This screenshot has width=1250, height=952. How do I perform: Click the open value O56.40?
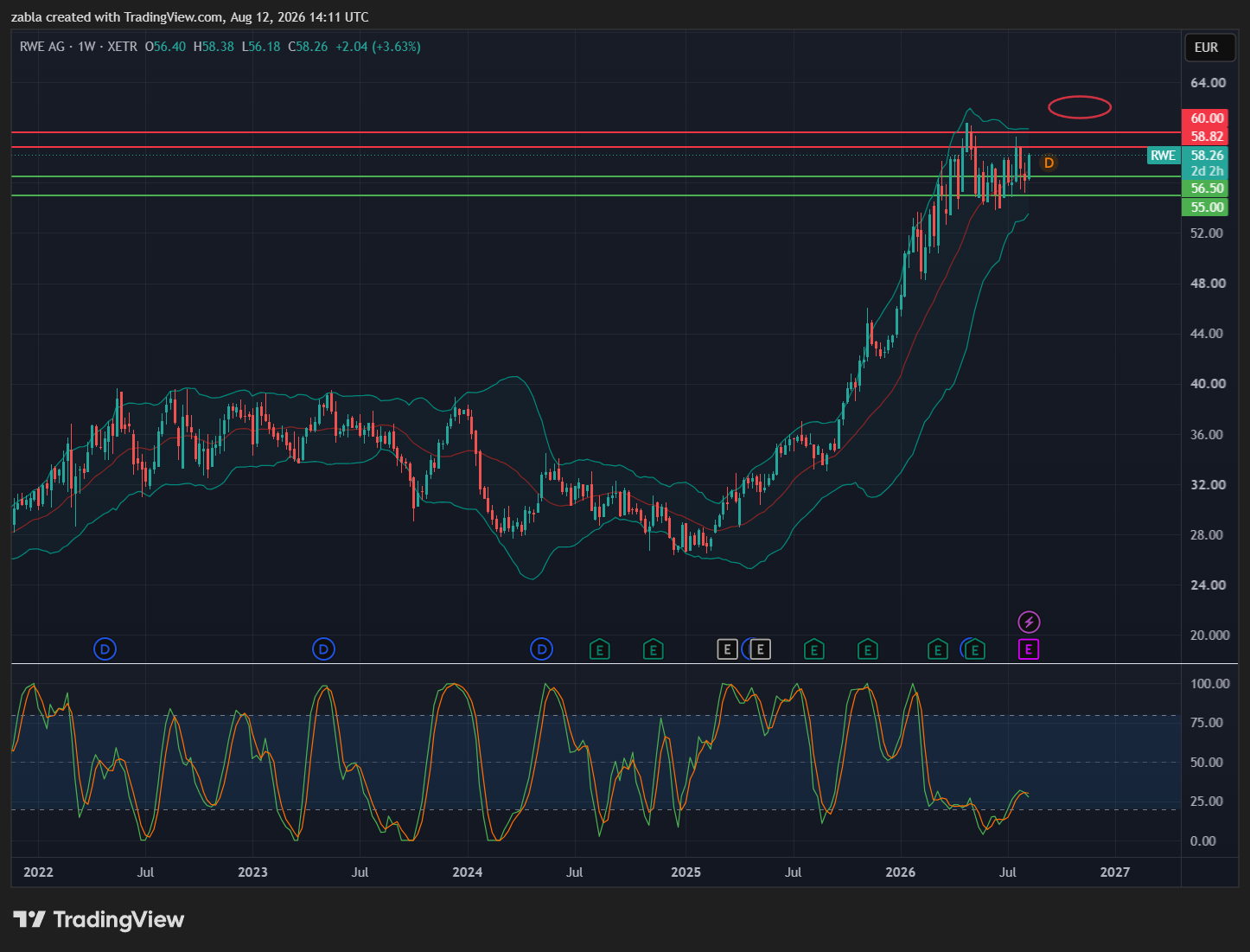tap(165, 47)
